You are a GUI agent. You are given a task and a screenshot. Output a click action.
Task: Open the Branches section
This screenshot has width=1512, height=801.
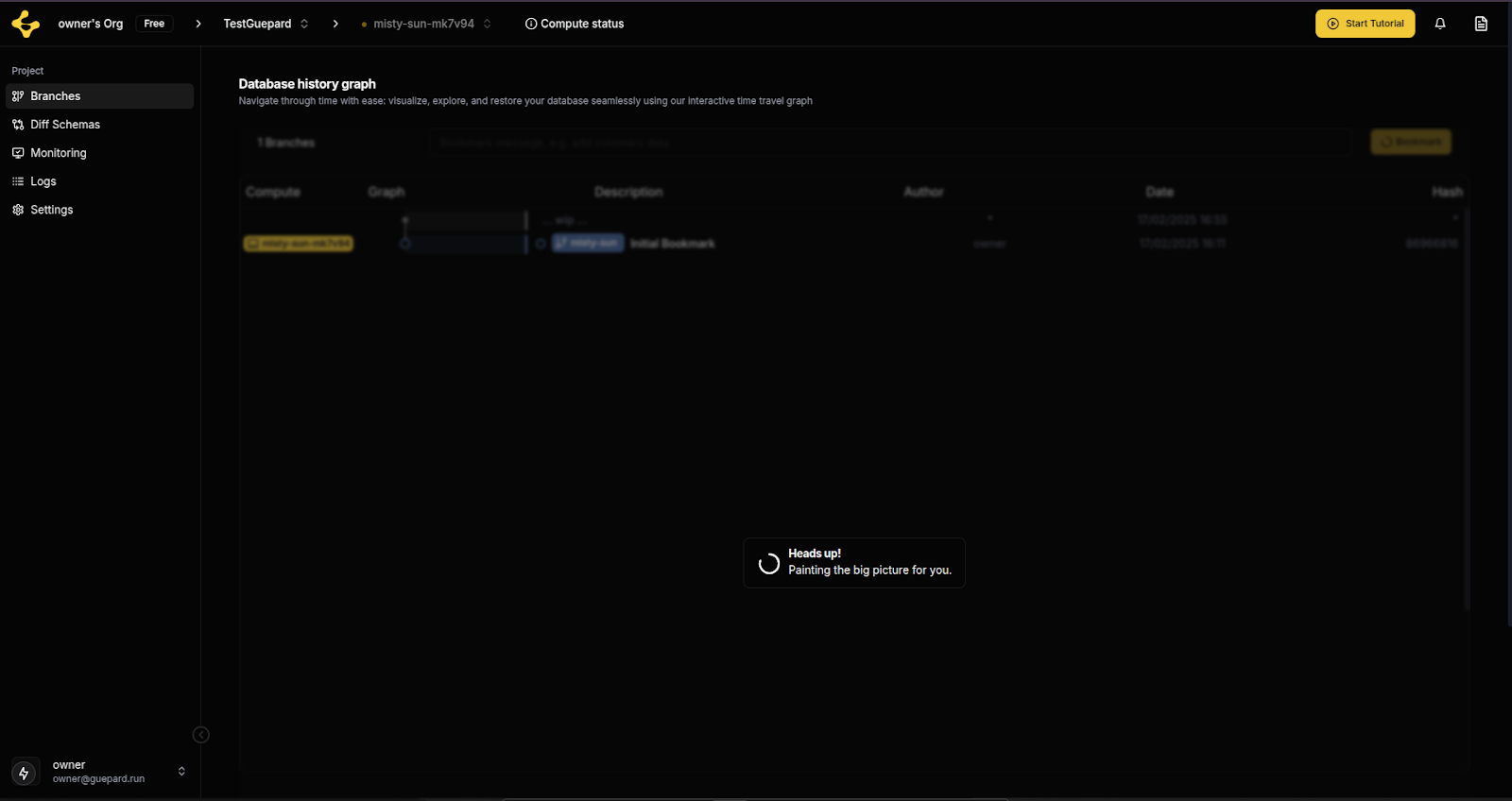pos(55,96)
